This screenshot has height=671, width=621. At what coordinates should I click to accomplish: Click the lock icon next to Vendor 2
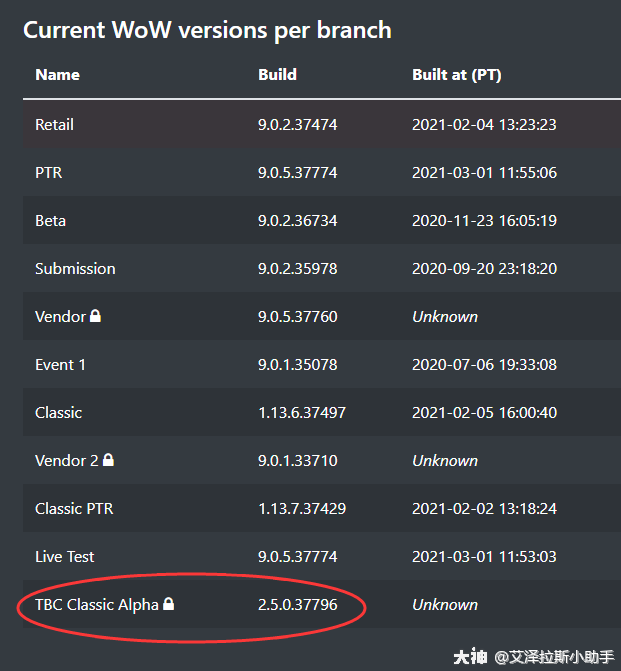[108, 460]
